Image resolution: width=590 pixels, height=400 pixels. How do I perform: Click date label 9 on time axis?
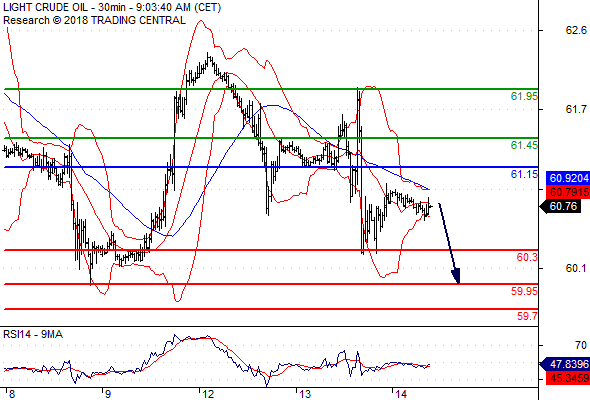(108, 394)
